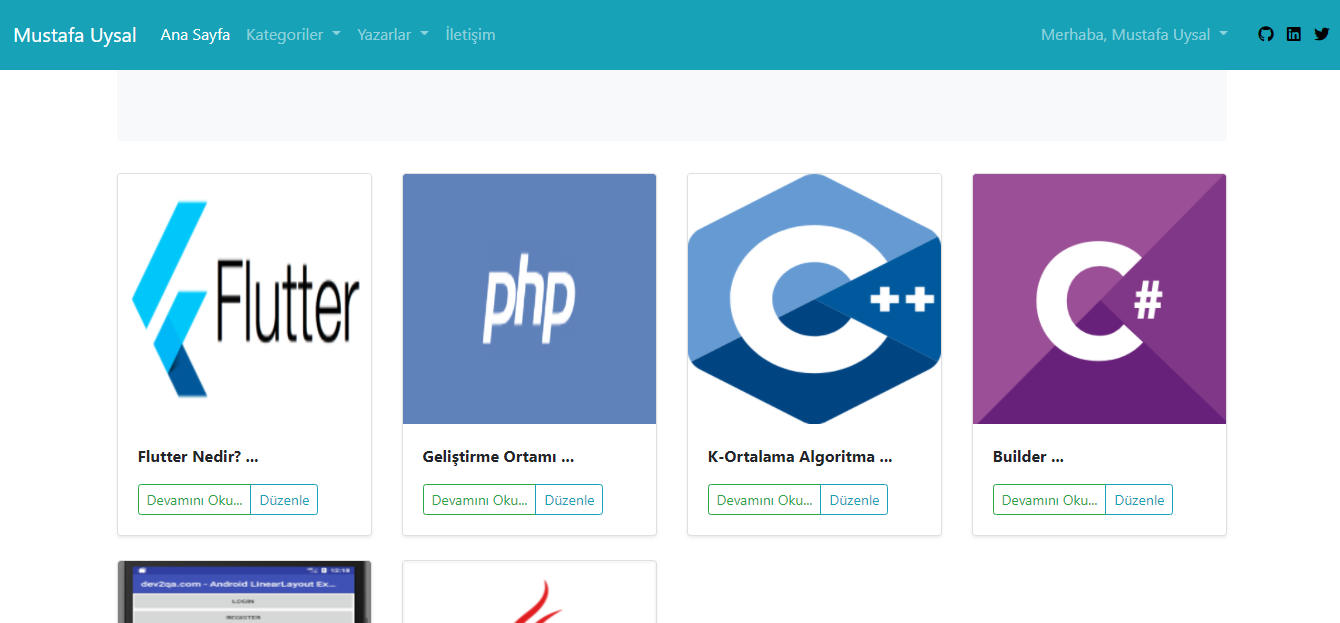Click Düzenle under Flutter Nedir?

click(x=284, y=500)
